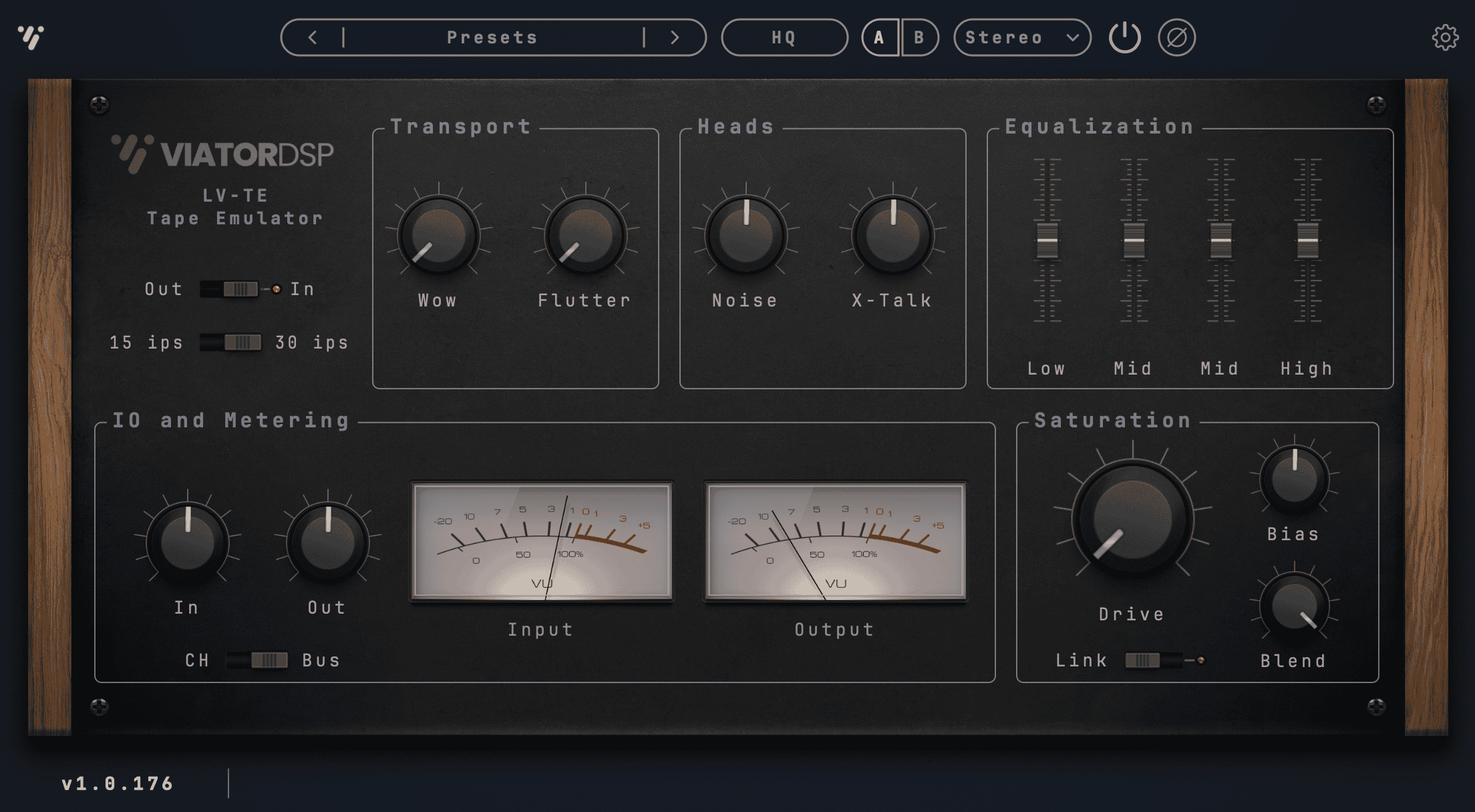The image size is (1475, 812).
Task: Click the Noise knob
Action: [x=746, y=235]
